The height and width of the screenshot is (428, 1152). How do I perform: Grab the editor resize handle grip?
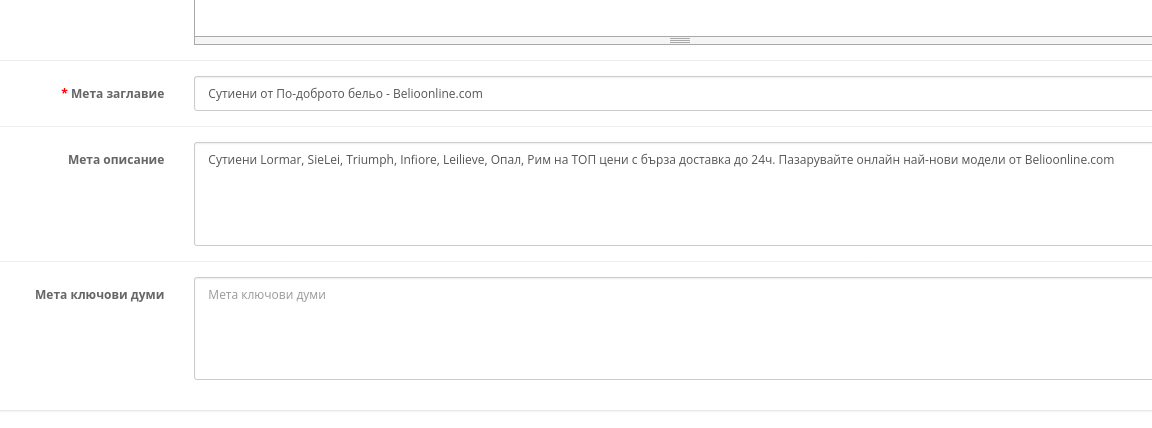click(680, 40)
